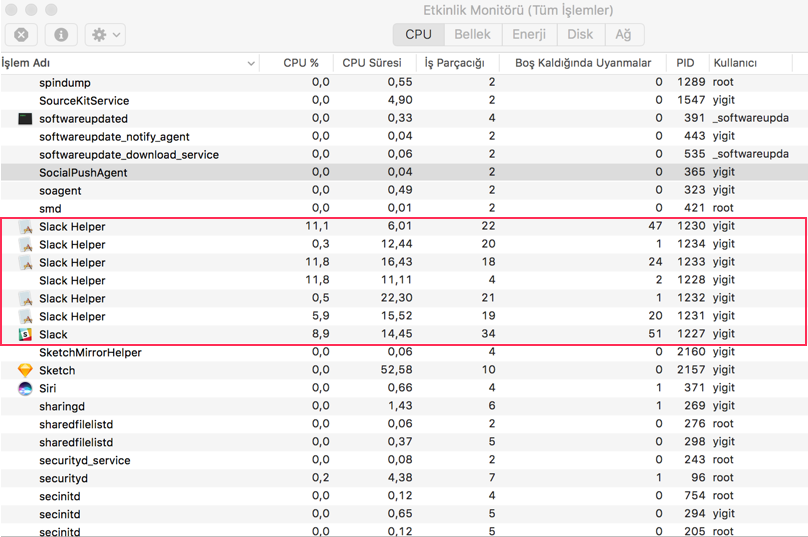Click the Slack app icon in process list
The image size is (808, 537).
25,334
